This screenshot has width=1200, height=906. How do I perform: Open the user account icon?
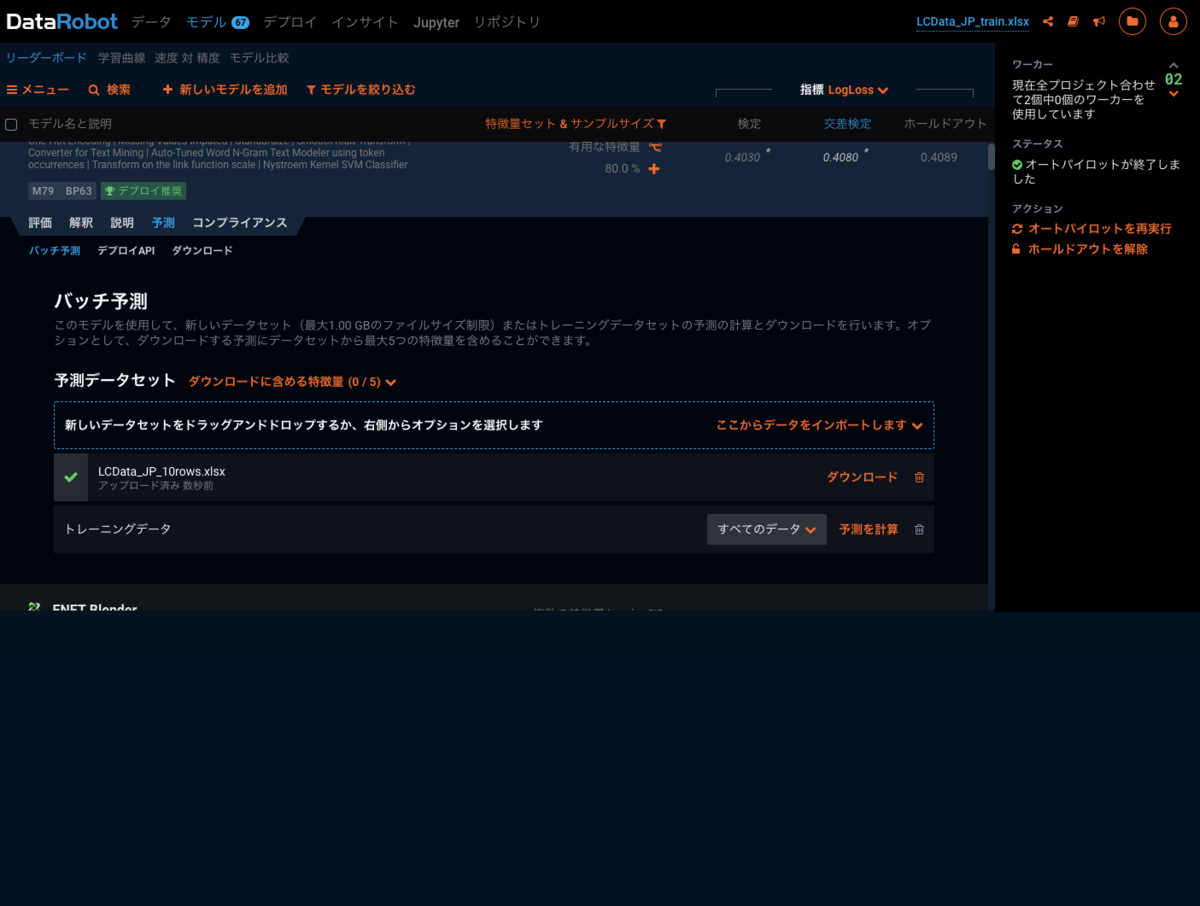tap(1173, 21)
